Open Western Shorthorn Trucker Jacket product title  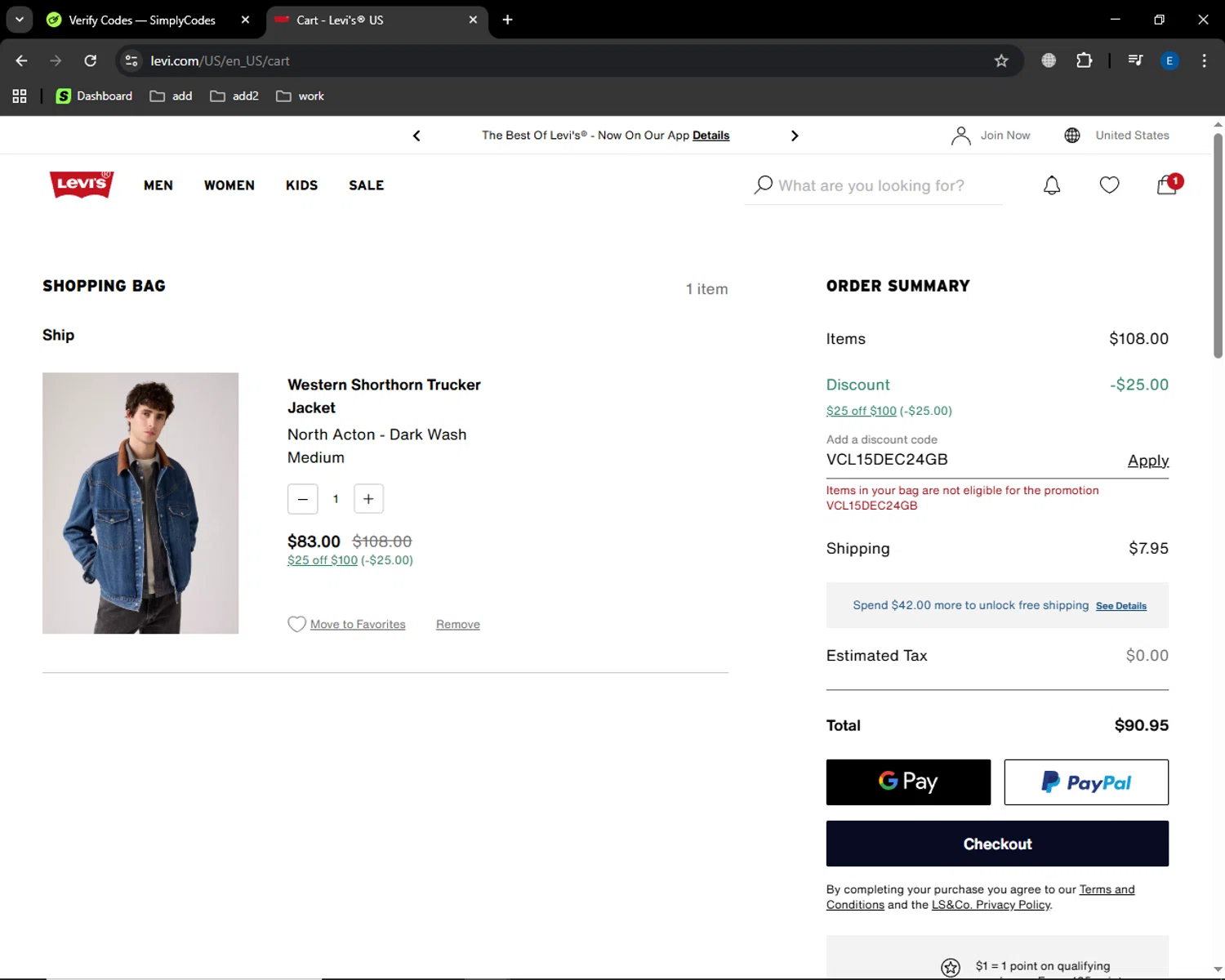[x=384, y=396]
